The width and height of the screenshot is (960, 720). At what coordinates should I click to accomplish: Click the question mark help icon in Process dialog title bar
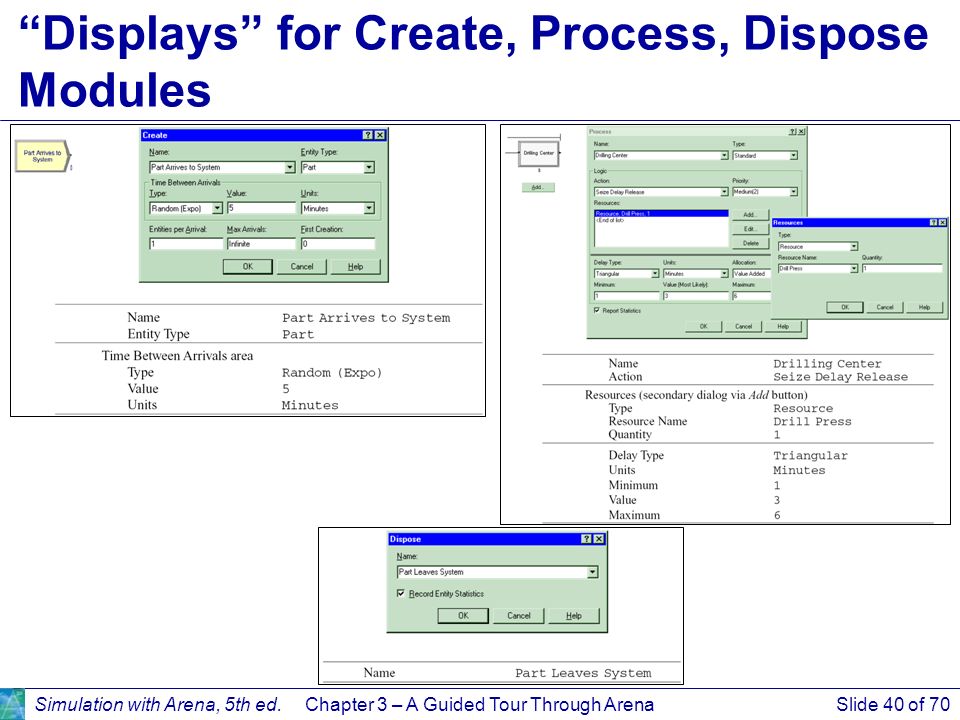(792, 132)
